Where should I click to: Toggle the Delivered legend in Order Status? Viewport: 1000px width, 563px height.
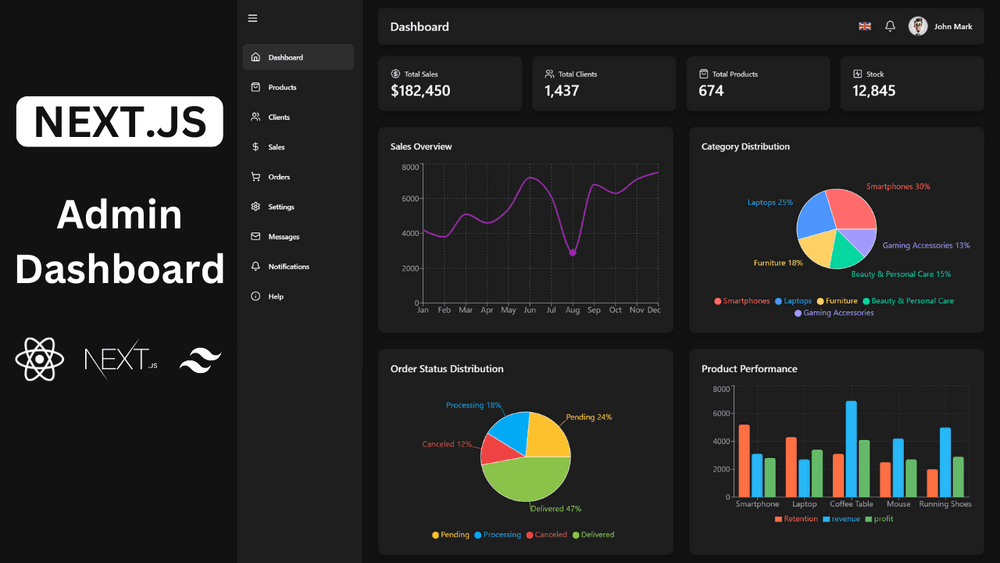pos(593,535)
